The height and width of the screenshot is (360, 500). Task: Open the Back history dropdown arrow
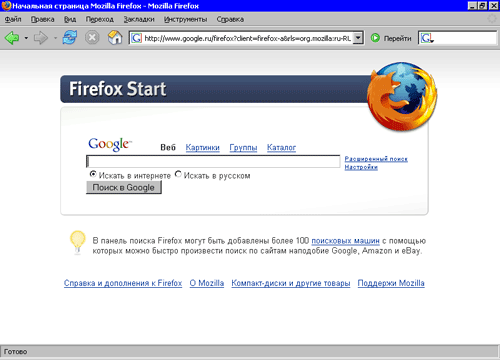tap(26, 38)
